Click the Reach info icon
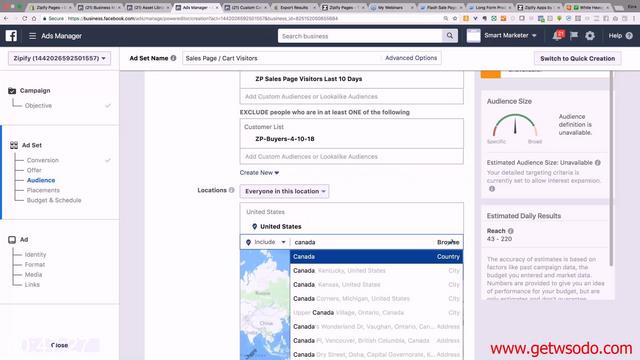The height and width of the screenshot is (360, 640). click(511, 231)
